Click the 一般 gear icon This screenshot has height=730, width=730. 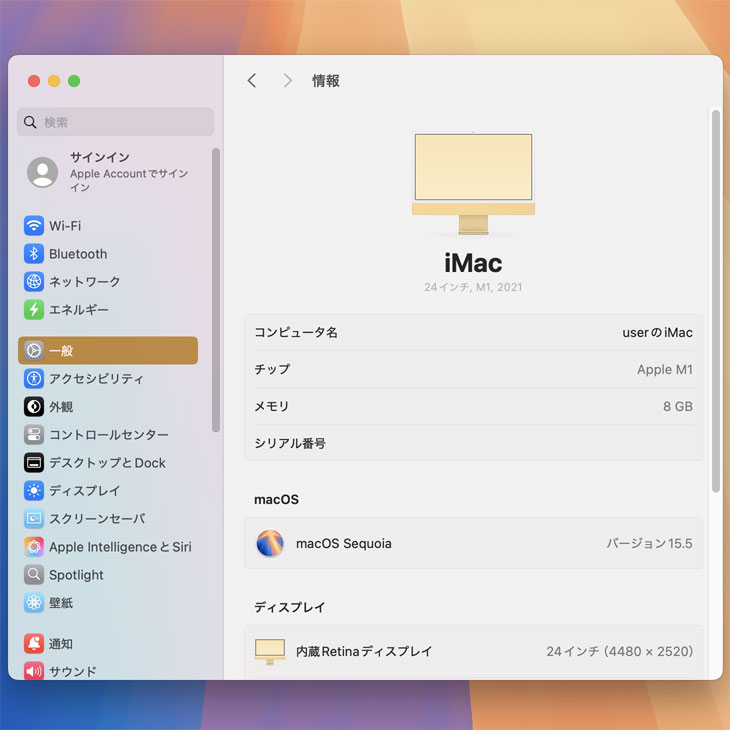34,351
